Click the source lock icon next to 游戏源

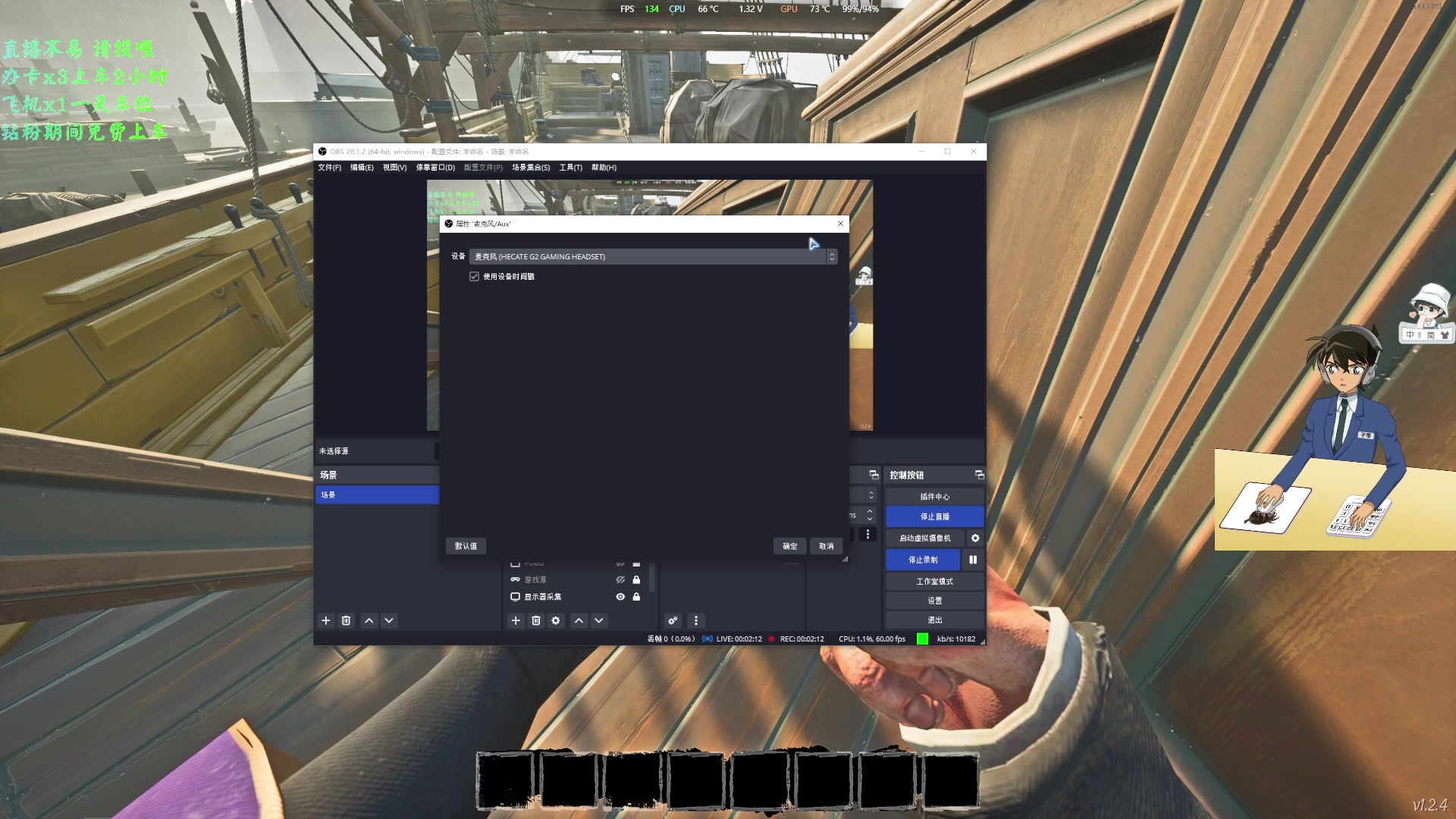coord(637,579)
